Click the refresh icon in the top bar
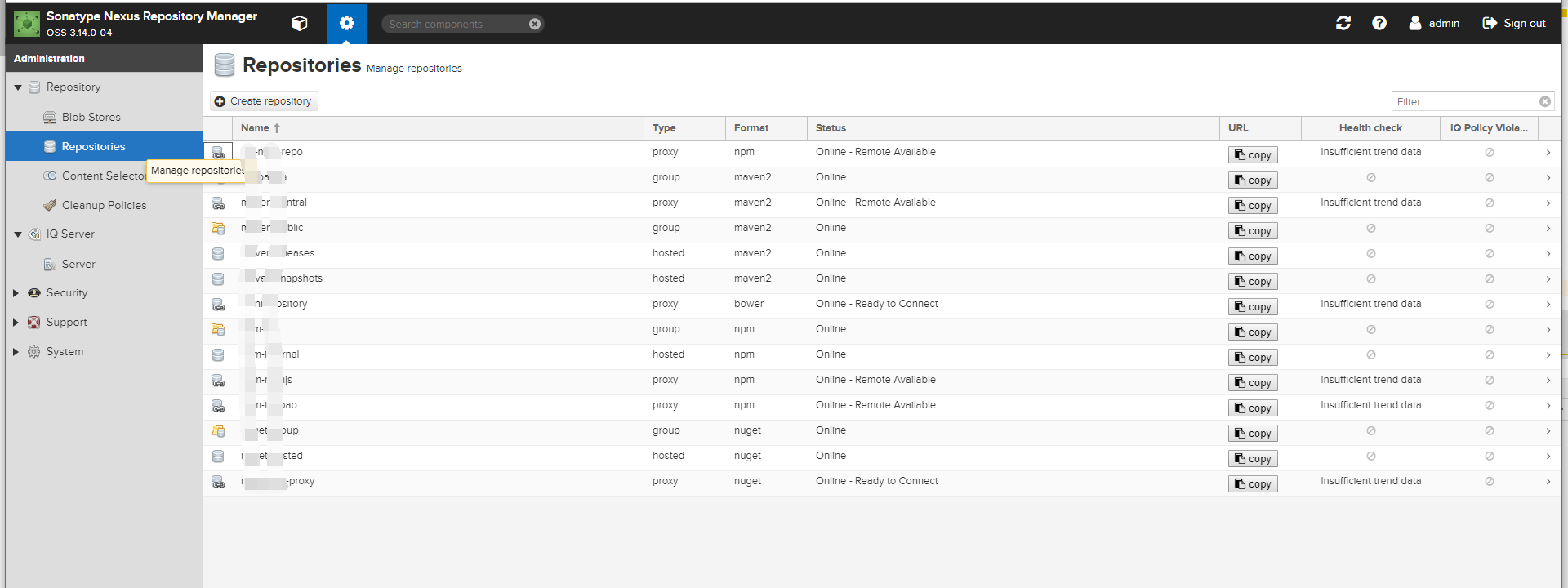The height and width of the screenshot is (588, 1568). pos(1343,23)
